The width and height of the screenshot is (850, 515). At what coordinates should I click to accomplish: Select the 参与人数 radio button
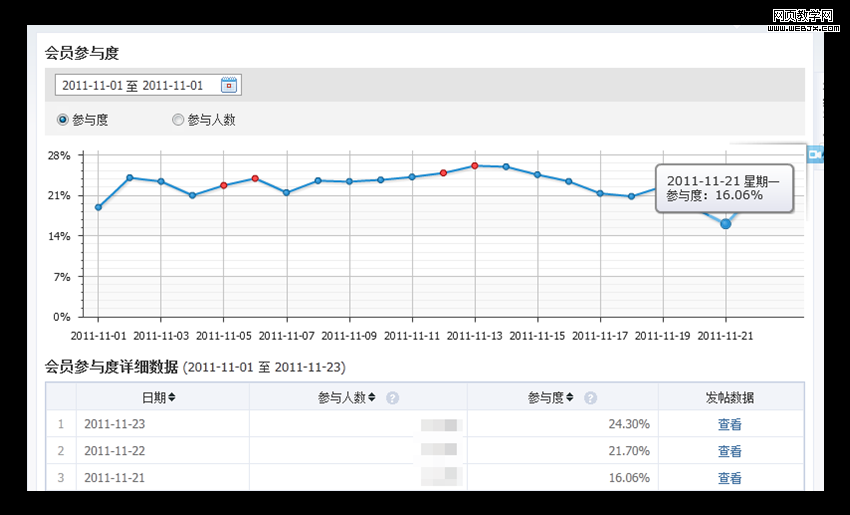pyautogui.click(x=178, y=120)
